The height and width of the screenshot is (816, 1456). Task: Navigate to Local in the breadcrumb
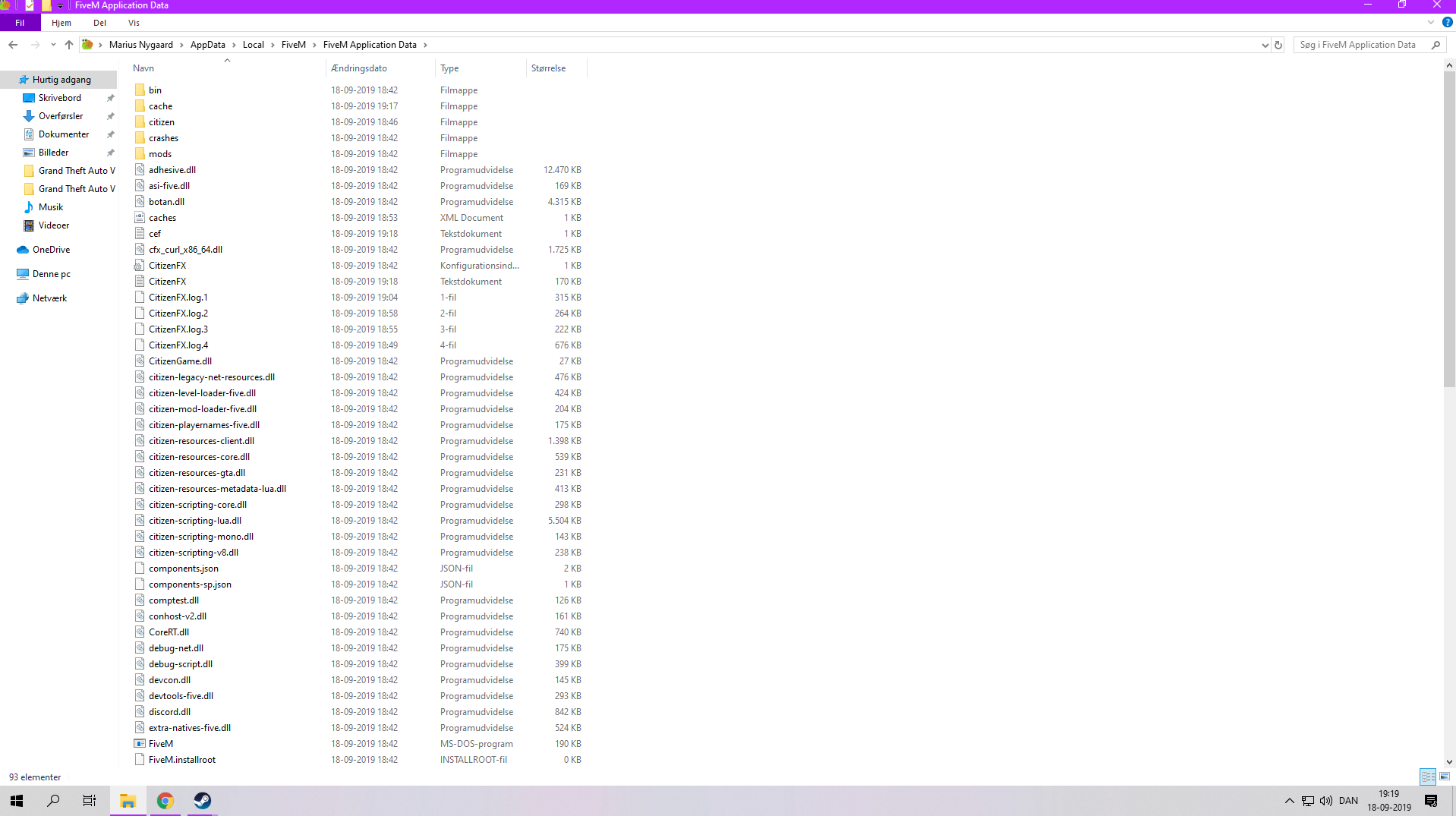click(x=254, y=45)
